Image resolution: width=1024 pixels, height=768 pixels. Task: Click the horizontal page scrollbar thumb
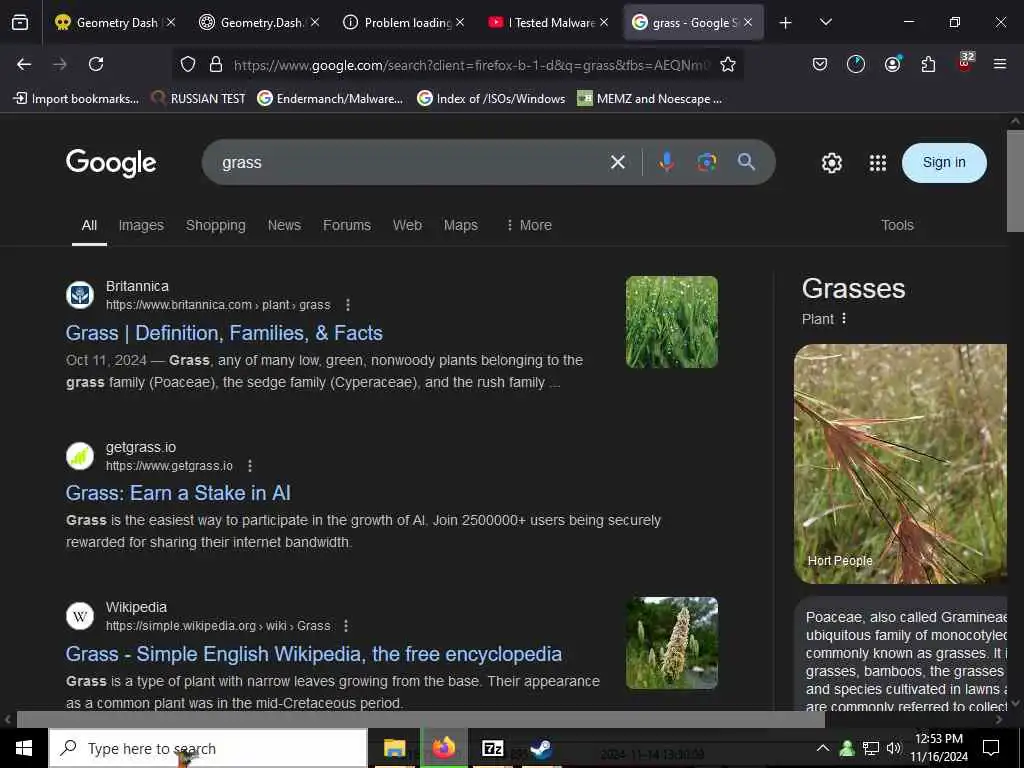[421, 720]
